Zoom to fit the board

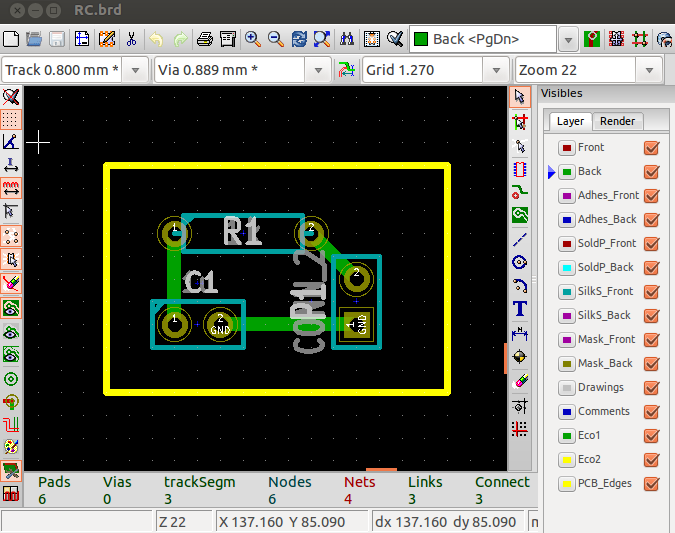322,39
